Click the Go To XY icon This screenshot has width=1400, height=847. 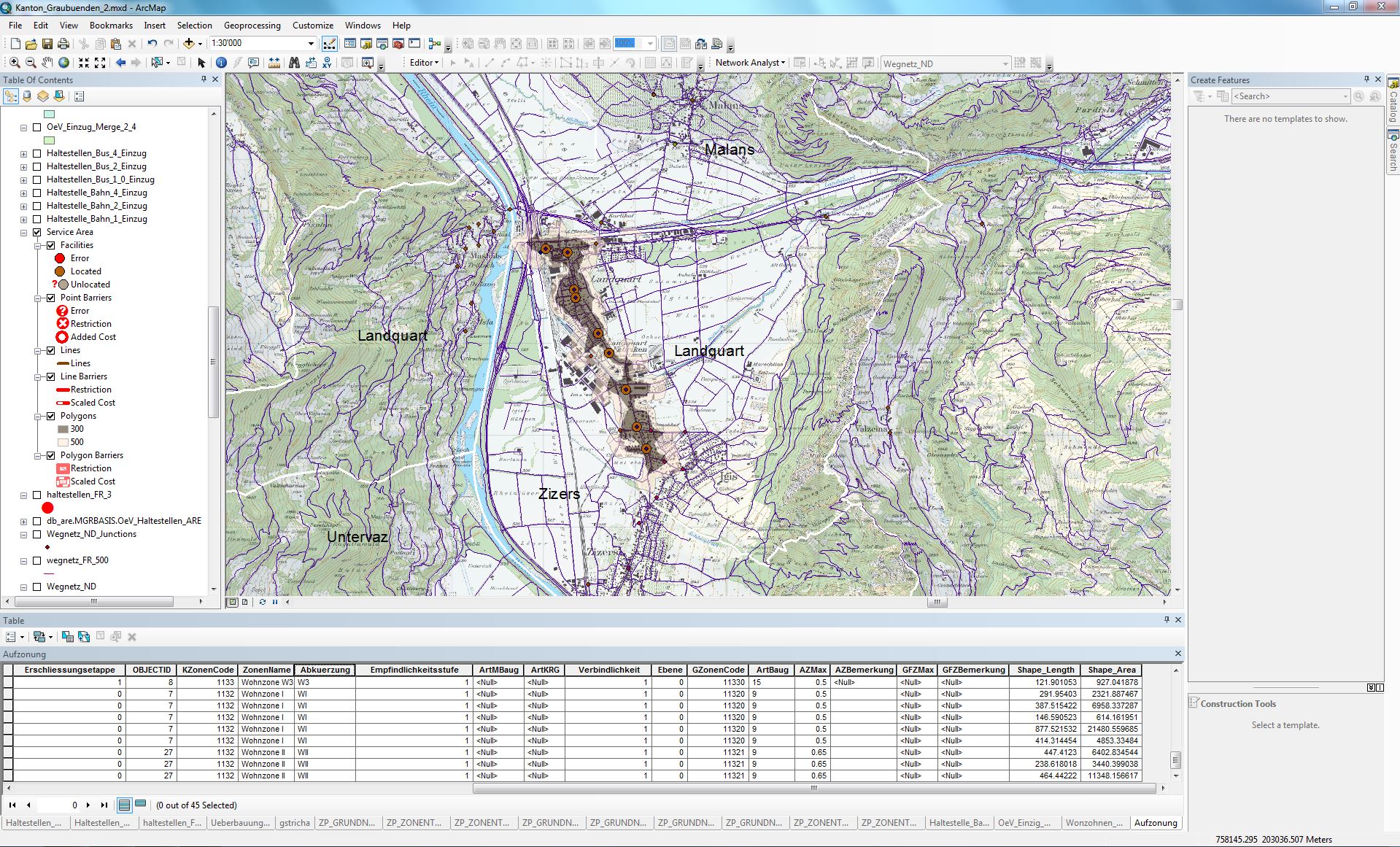click(327, 63)
